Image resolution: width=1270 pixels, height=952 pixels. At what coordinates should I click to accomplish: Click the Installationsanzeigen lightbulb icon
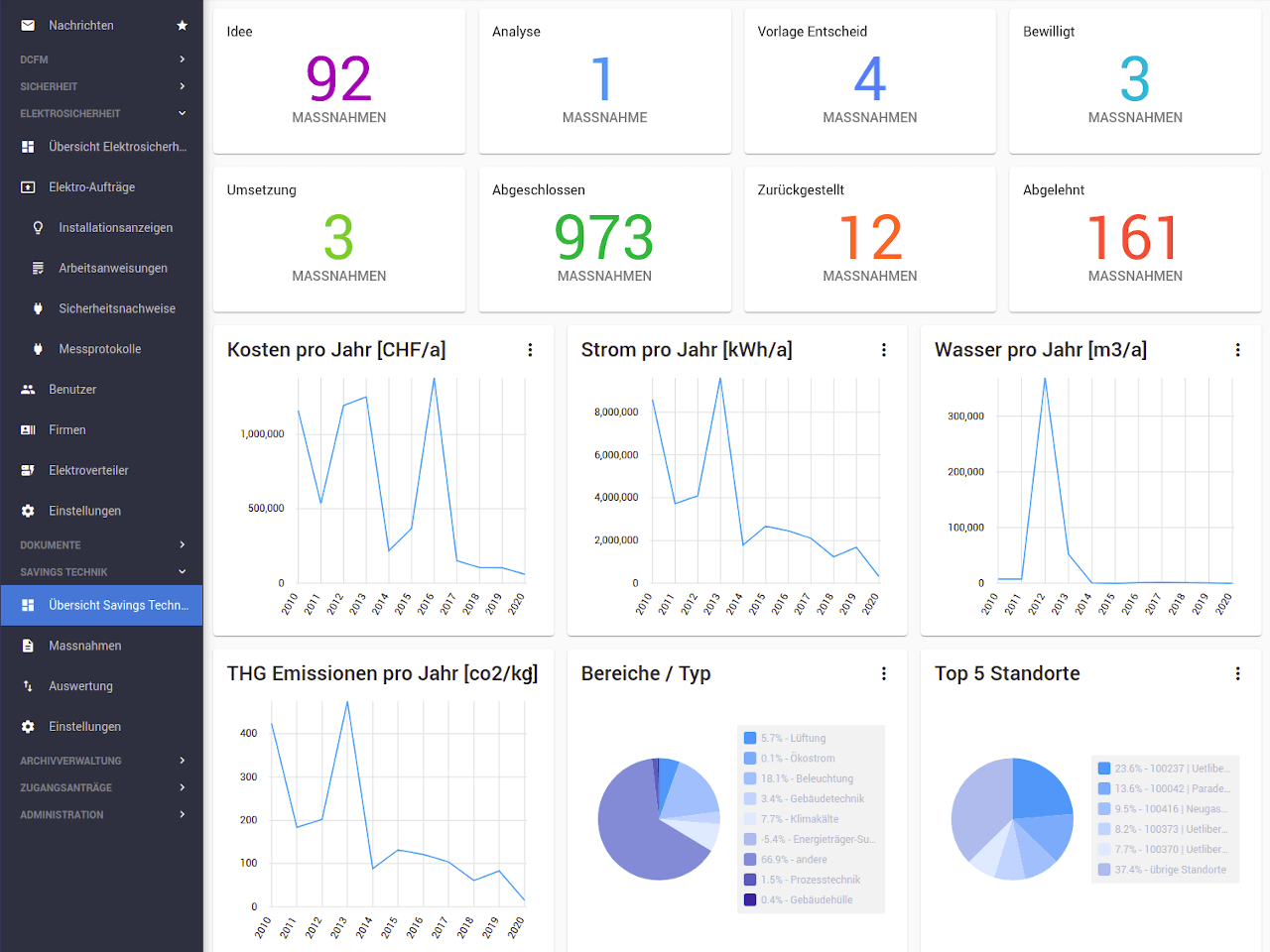point(38,228)
